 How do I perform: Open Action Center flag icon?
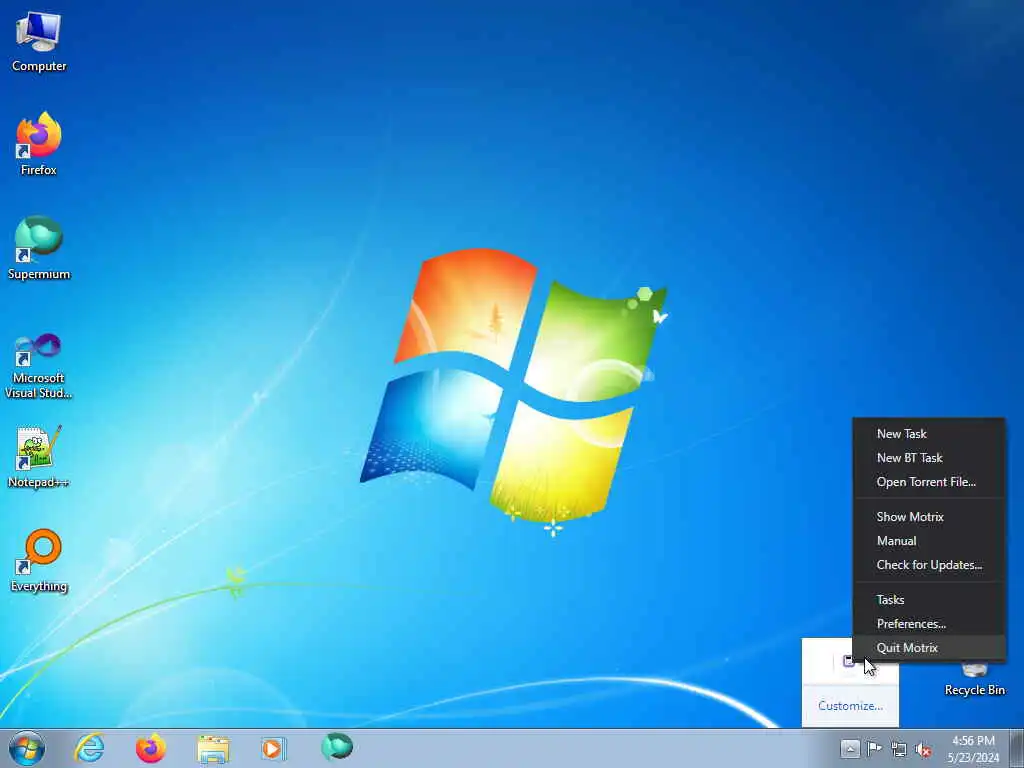[874, 748]
